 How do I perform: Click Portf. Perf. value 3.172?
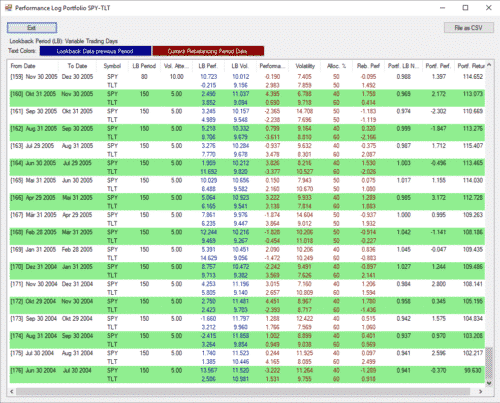pos(439,198)
